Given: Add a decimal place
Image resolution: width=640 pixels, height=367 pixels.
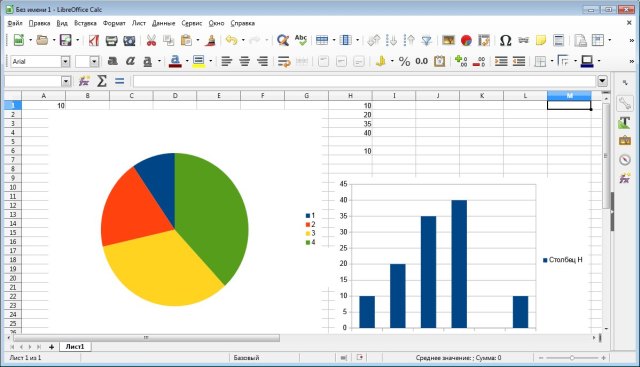Looking at the screenshot, I should 461,61.
